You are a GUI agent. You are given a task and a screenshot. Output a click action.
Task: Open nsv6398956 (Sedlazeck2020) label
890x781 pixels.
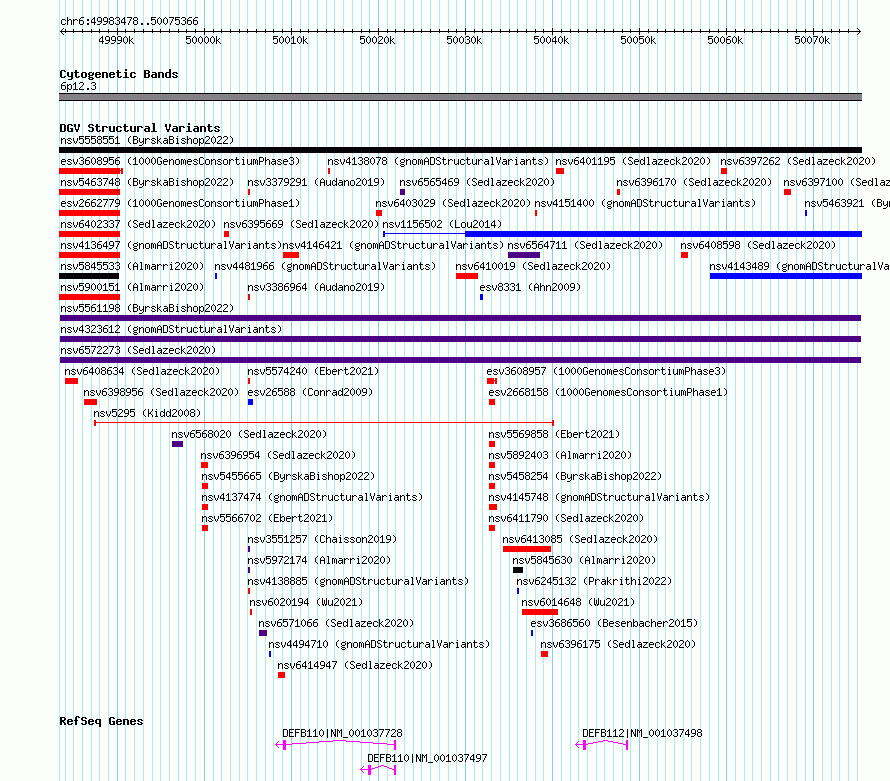coord(161,392)
